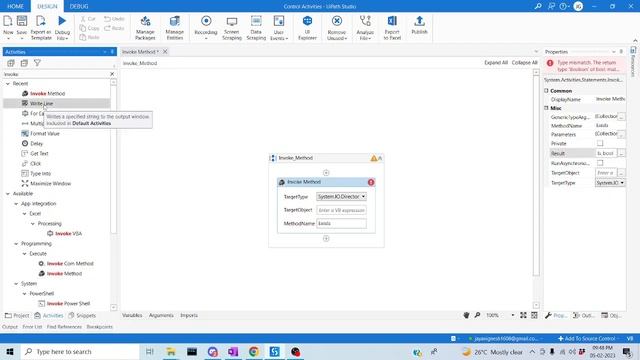The height and width of the screenshot is (360, 640).
Task: Publish the project
Action: point(419,25)
